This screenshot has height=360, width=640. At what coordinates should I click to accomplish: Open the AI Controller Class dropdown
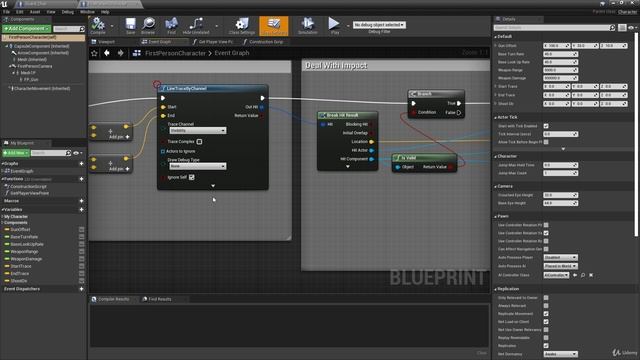(x=556, y=276)
